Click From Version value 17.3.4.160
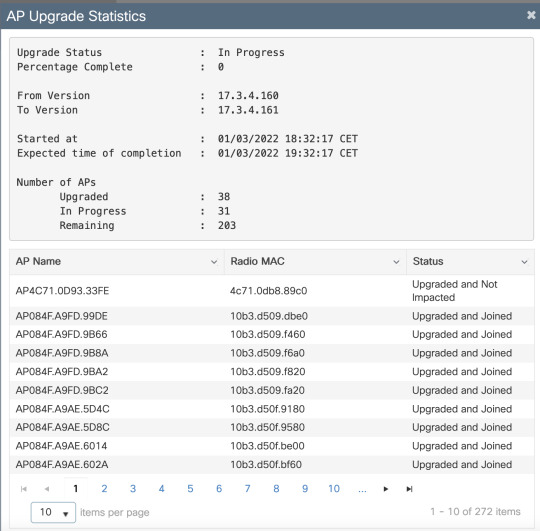The image size is (540, 531). 248,96
